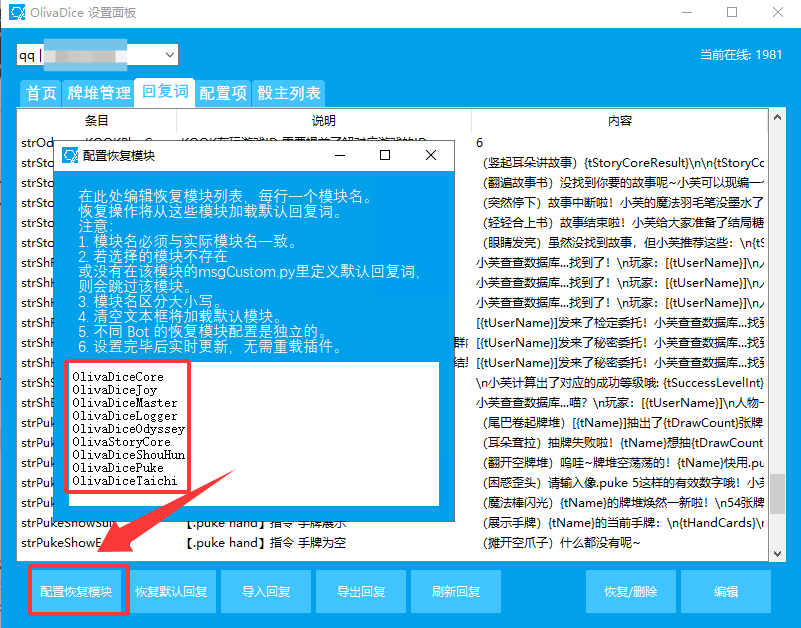The height and width of the screenshot is (628, 801).
Task: Switch to the 首页 tab
Action: click(40, 93)
